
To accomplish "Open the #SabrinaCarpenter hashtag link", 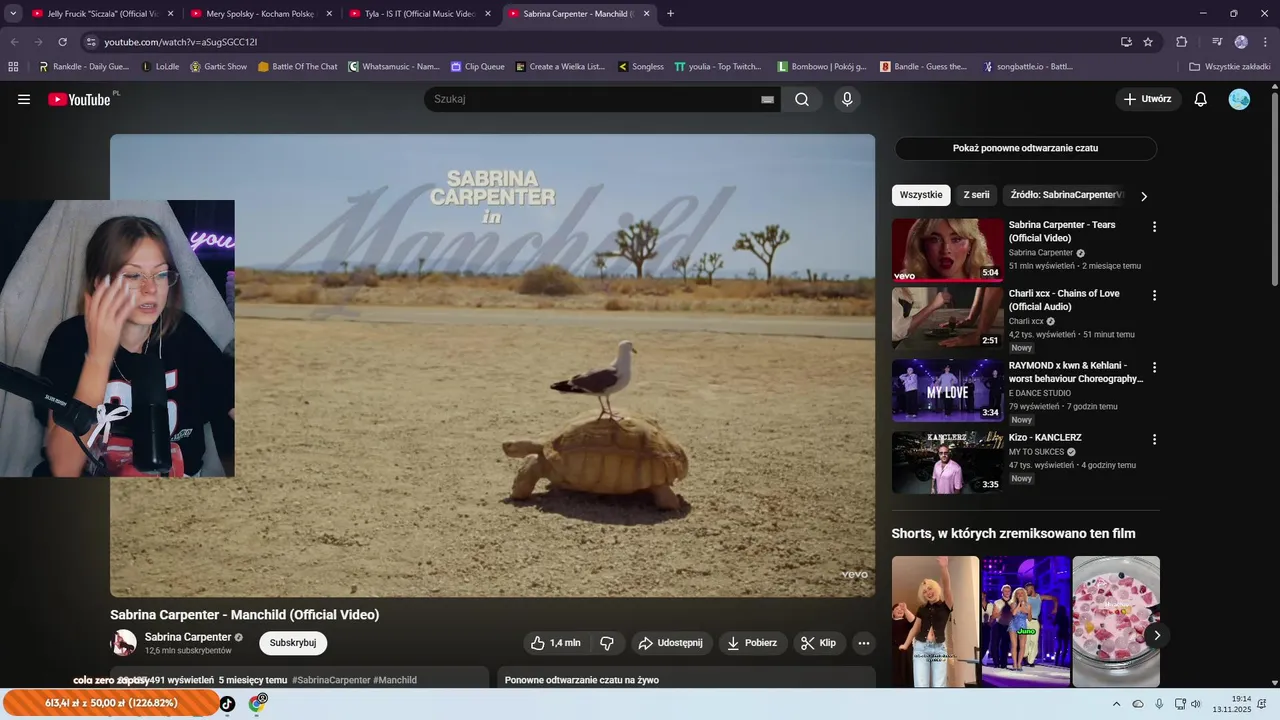I will point(331,680).
